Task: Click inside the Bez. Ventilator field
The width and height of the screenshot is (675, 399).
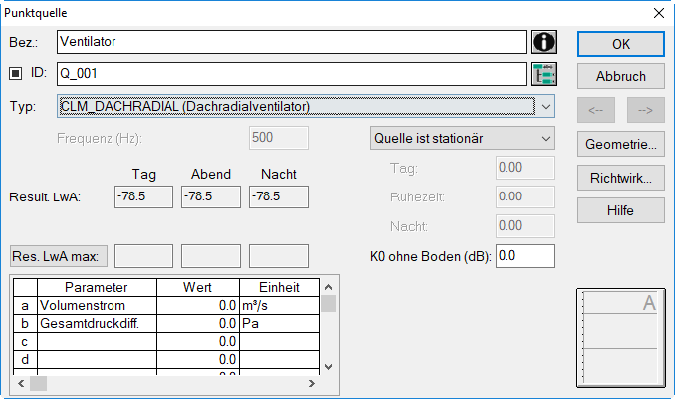Action: point(291,42)
